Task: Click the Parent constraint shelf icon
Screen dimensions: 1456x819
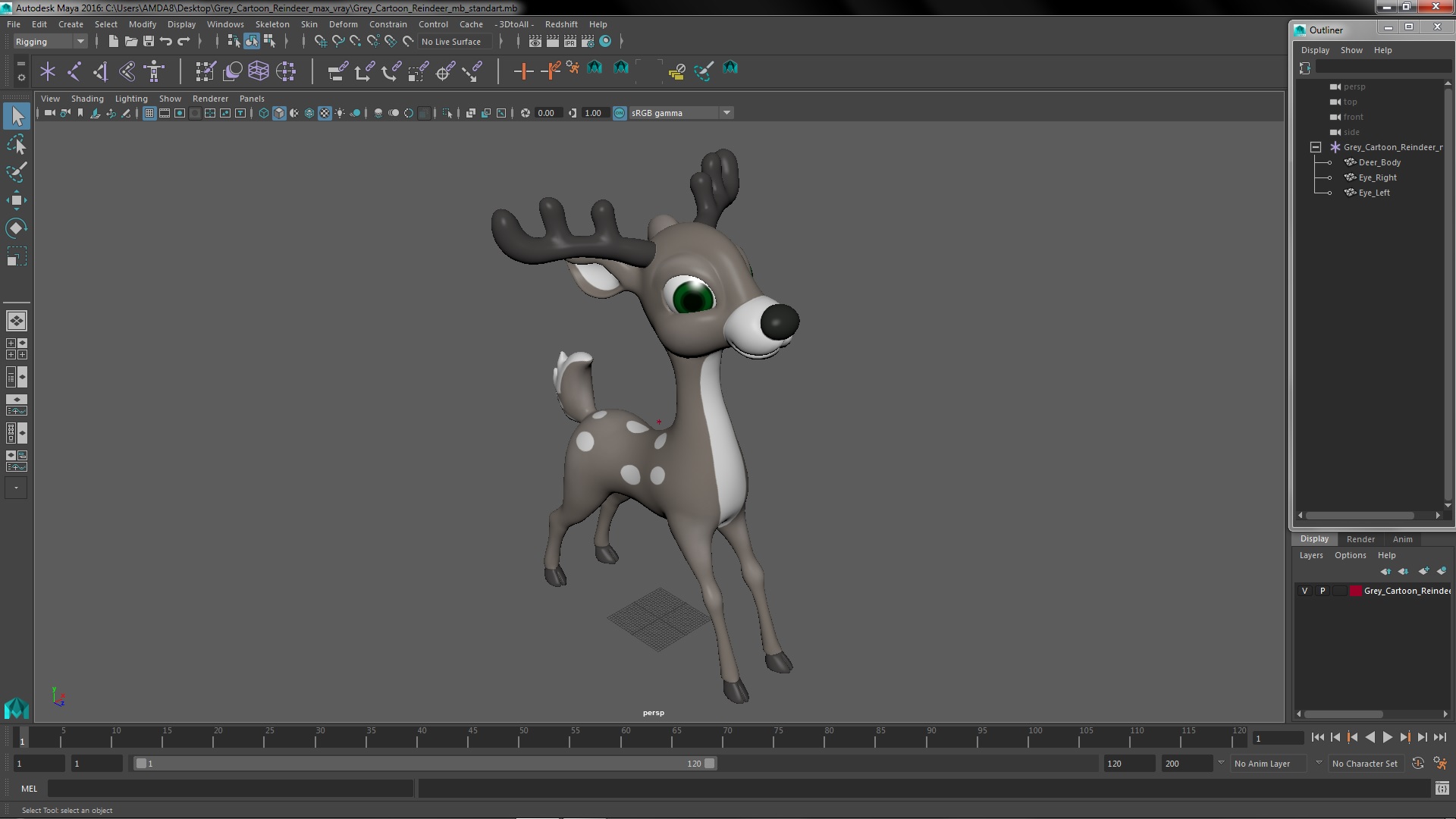Action: tap(337, 71)
